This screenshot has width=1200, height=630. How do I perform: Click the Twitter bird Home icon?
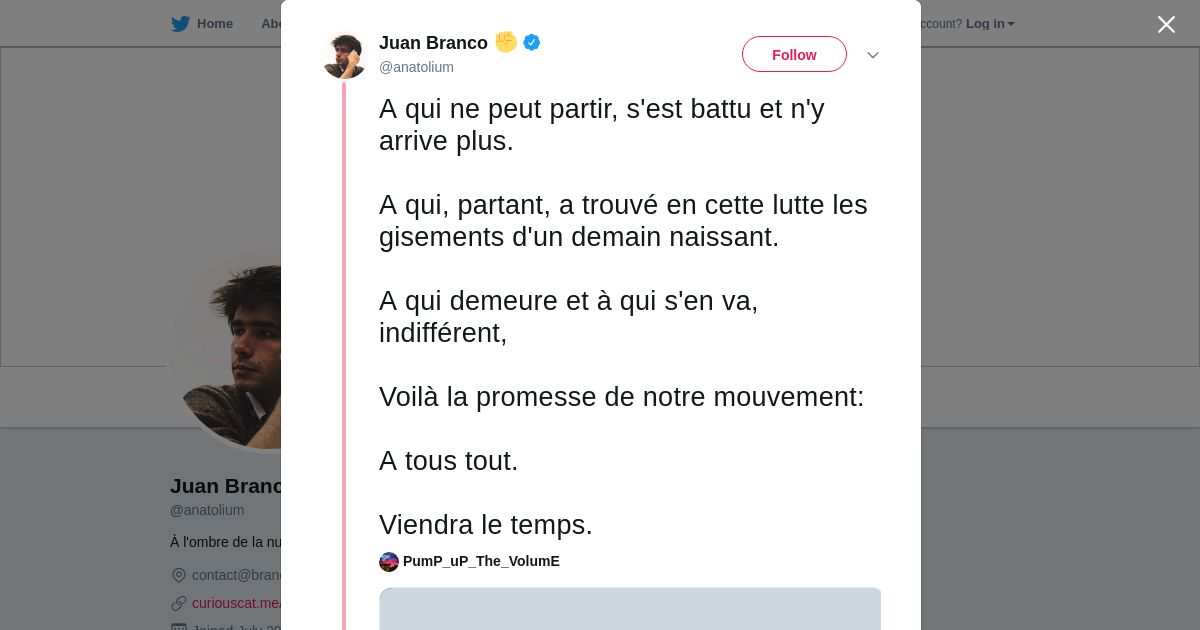pos(180,24)
